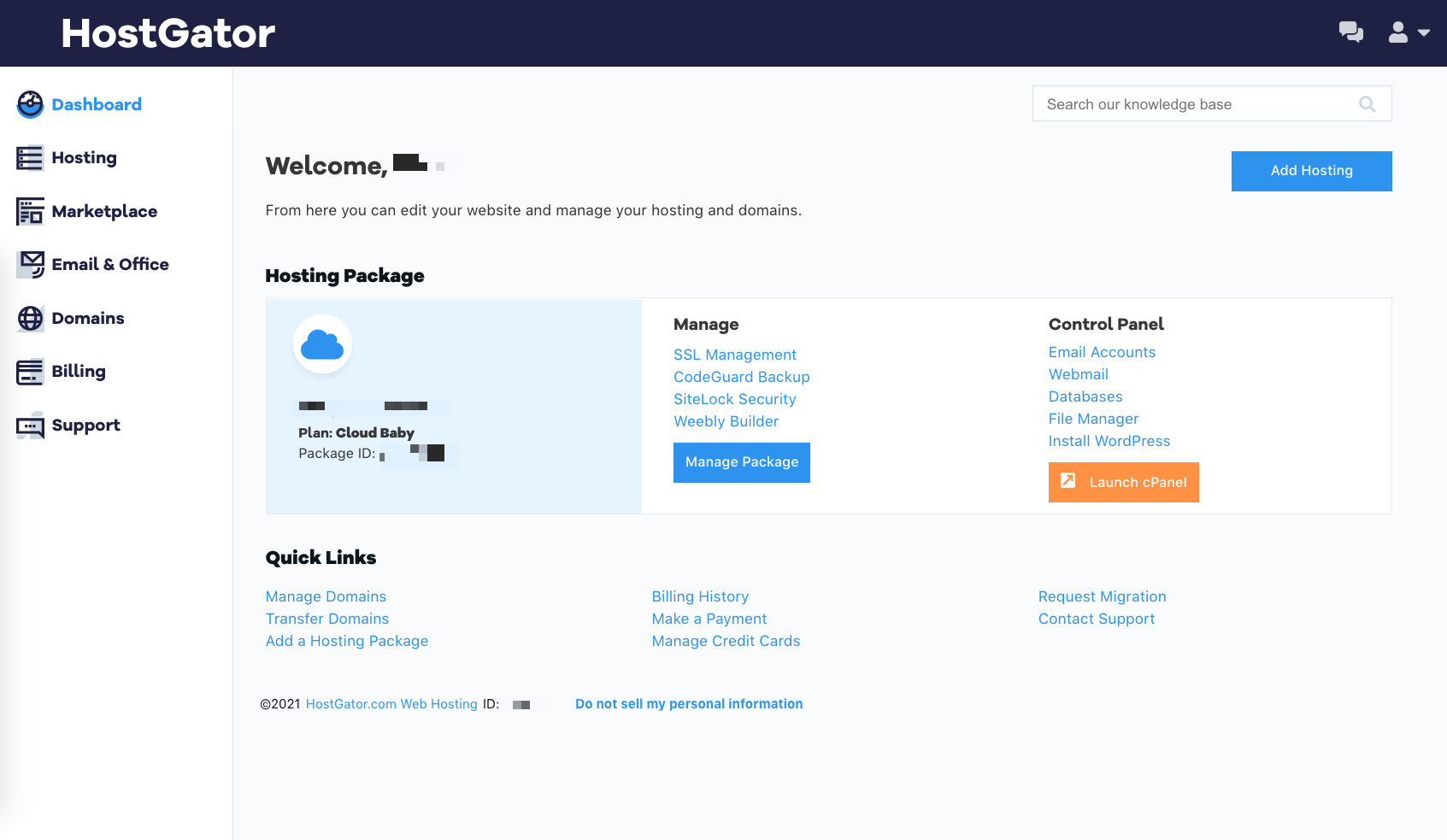Open Databases link
Image resolution: width=1447 pixels, height=840 pixels.
point(1085,397)
